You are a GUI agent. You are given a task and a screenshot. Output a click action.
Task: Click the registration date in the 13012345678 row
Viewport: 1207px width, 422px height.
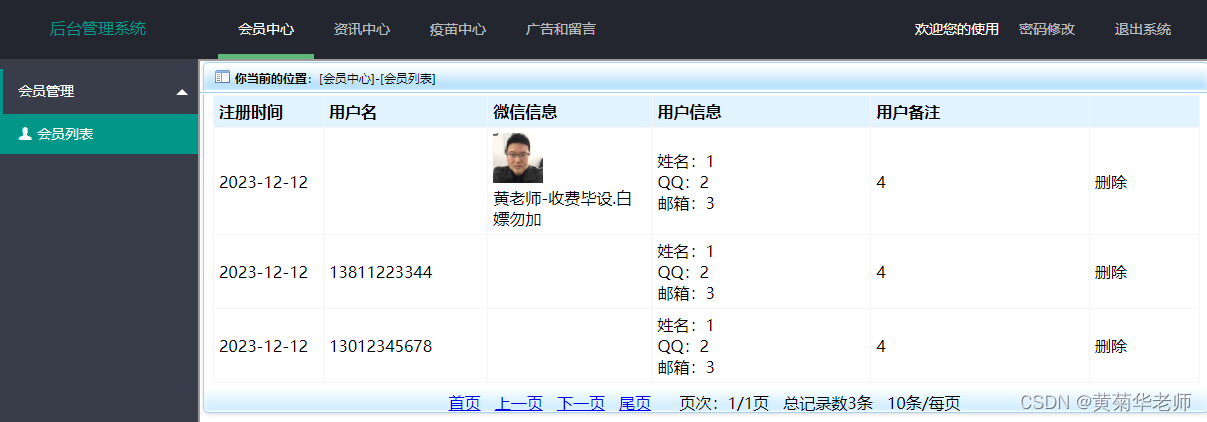[x=264, y=346]
